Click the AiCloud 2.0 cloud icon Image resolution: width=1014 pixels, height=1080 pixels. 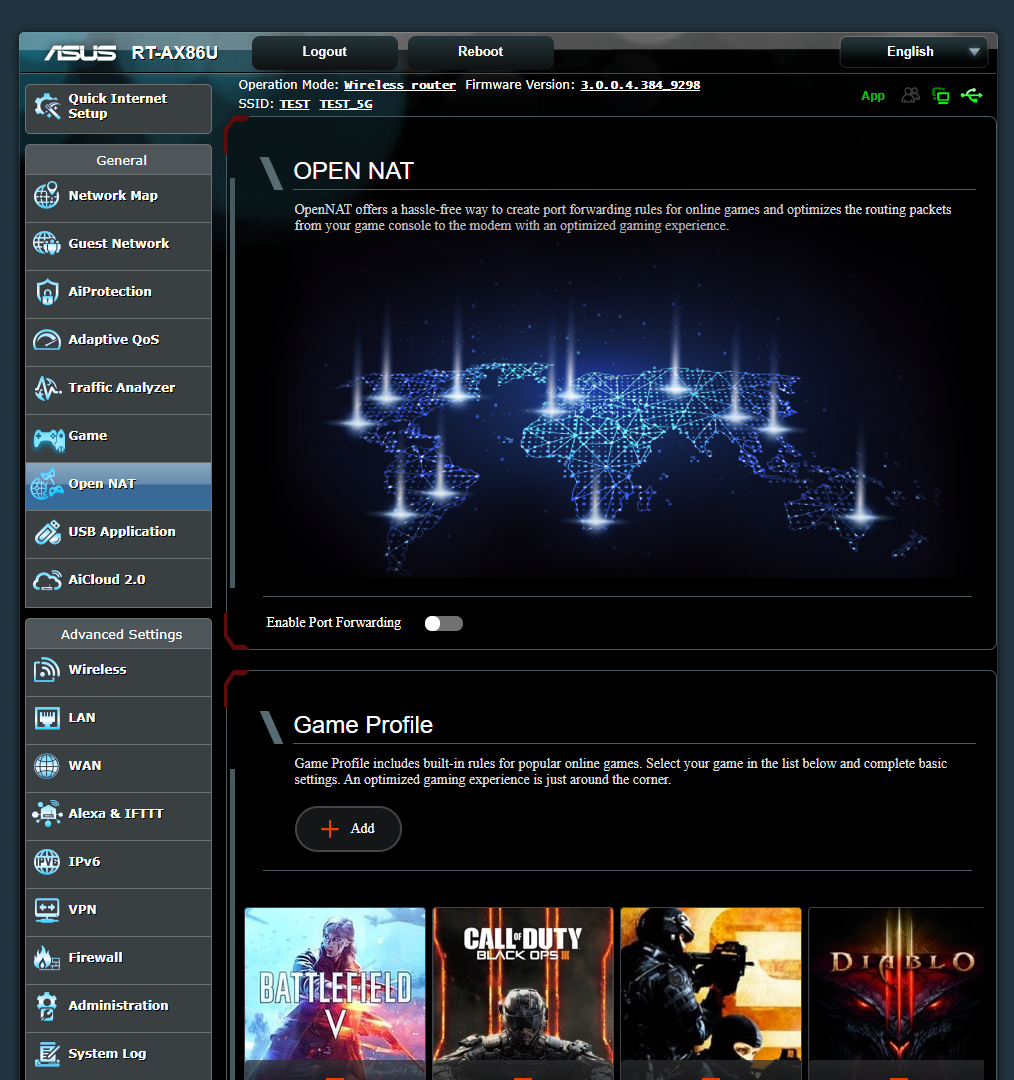pyautogui.click(x=47, y=580)
